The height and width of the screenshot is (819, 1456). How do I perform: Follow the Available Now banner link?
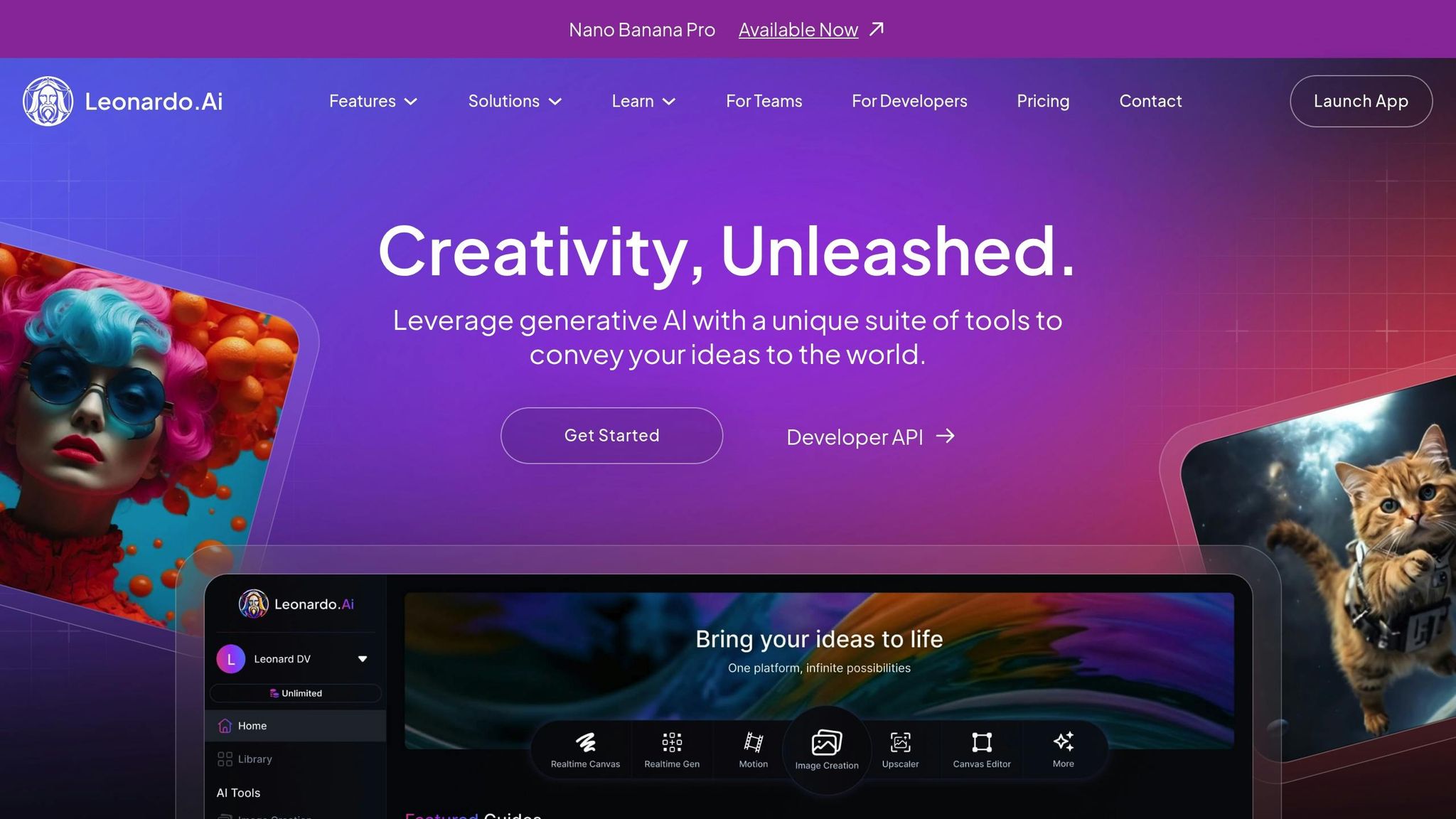[x=798, y=30]
